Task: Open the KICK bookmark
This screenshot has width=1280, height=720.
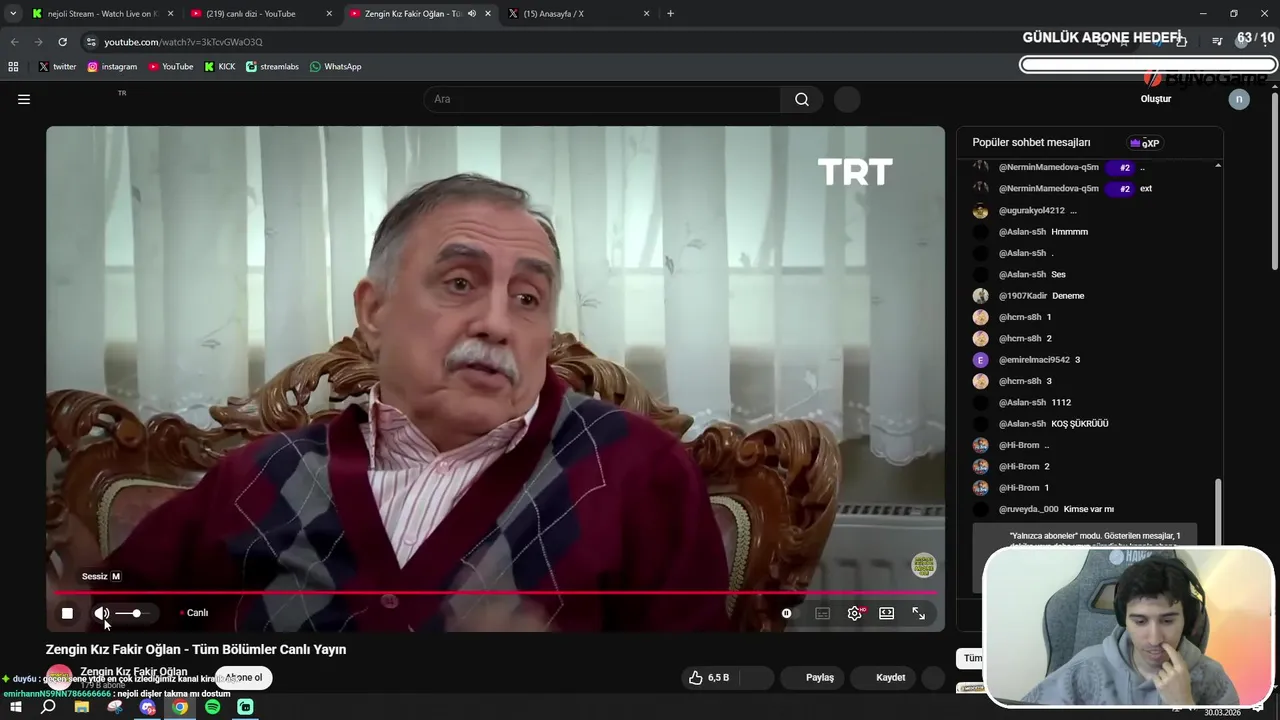Action: pos(220,67)
